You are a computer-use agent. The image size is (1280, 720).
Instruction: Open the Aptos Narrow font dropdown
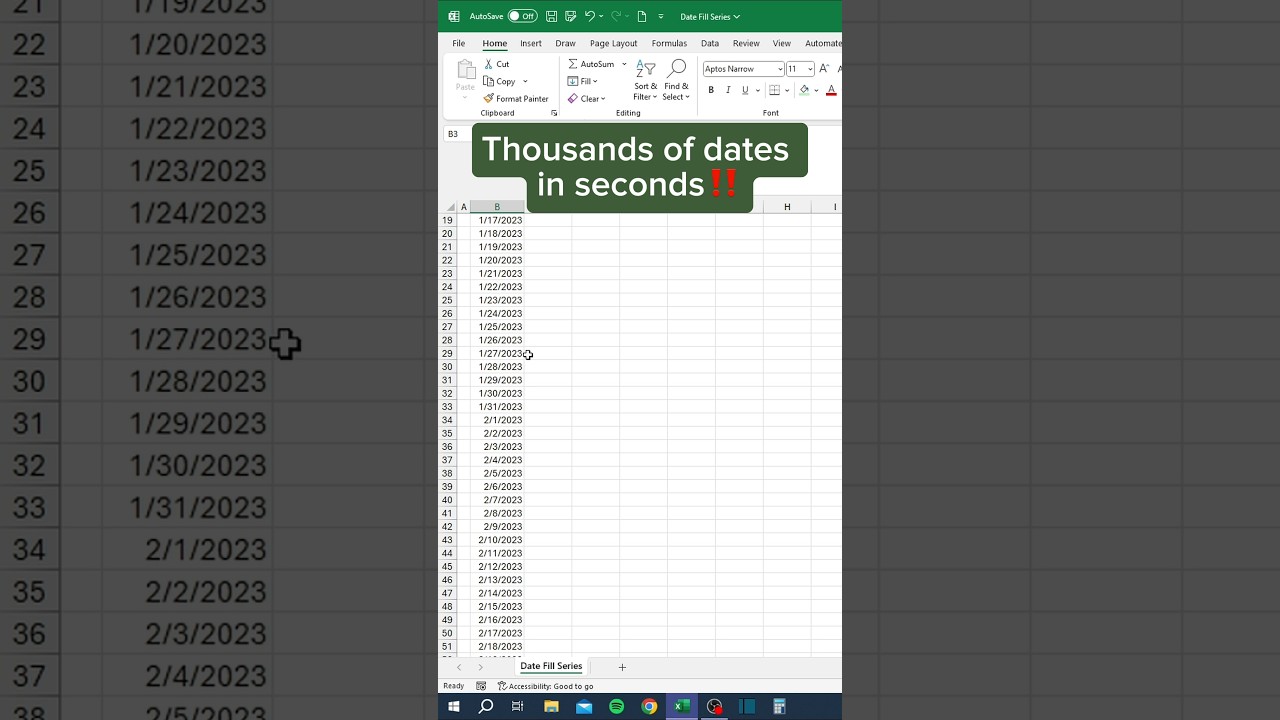779,68
